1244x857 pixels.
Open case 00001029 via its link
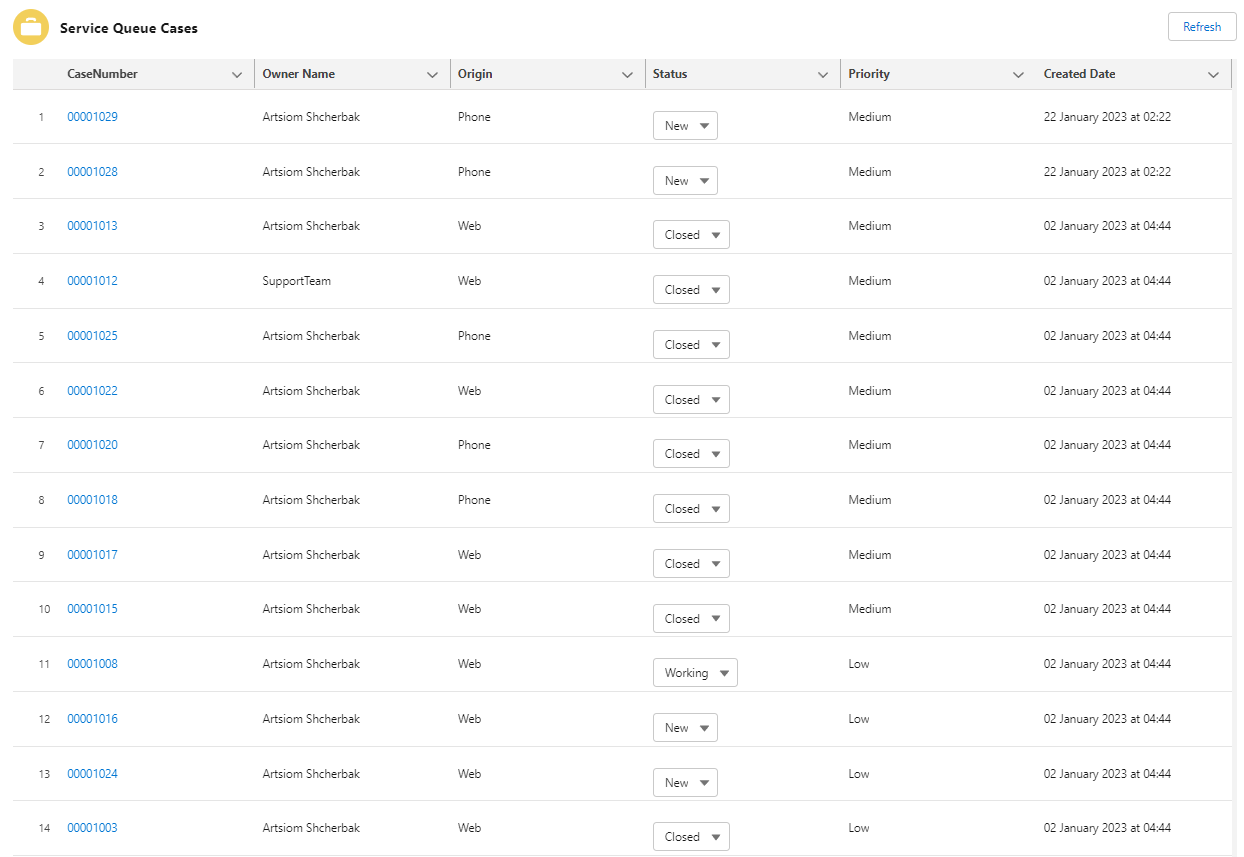92,116
